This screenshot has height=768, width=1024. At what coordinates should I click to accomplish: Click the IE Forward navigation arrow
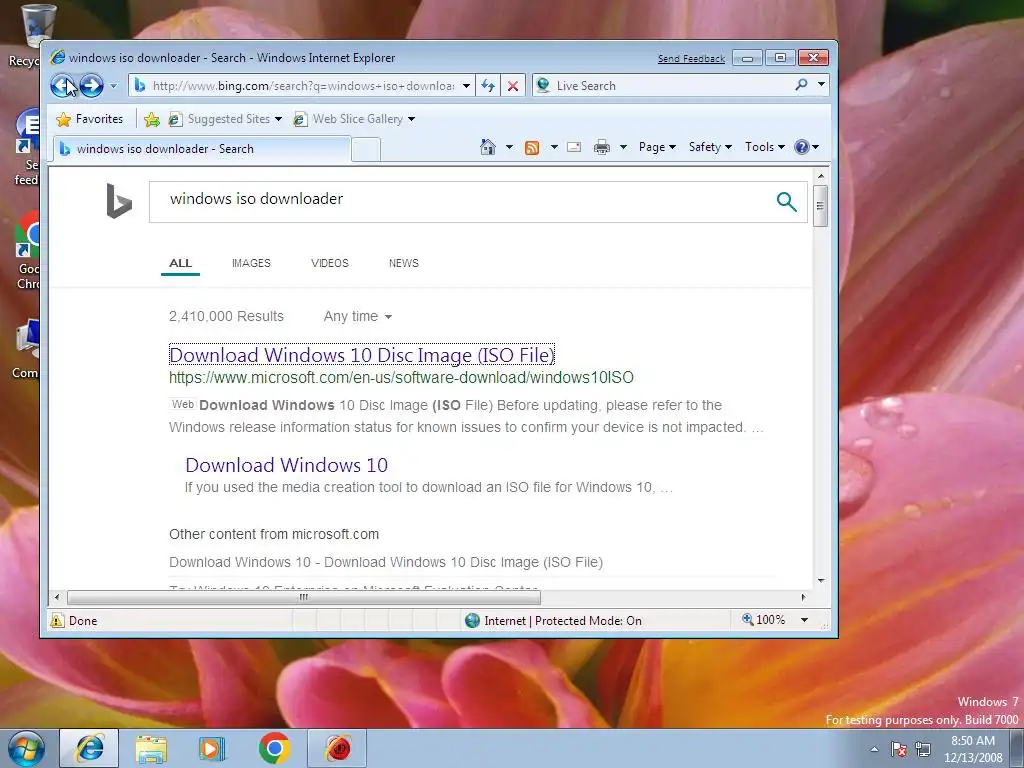[x=91, y=86]
